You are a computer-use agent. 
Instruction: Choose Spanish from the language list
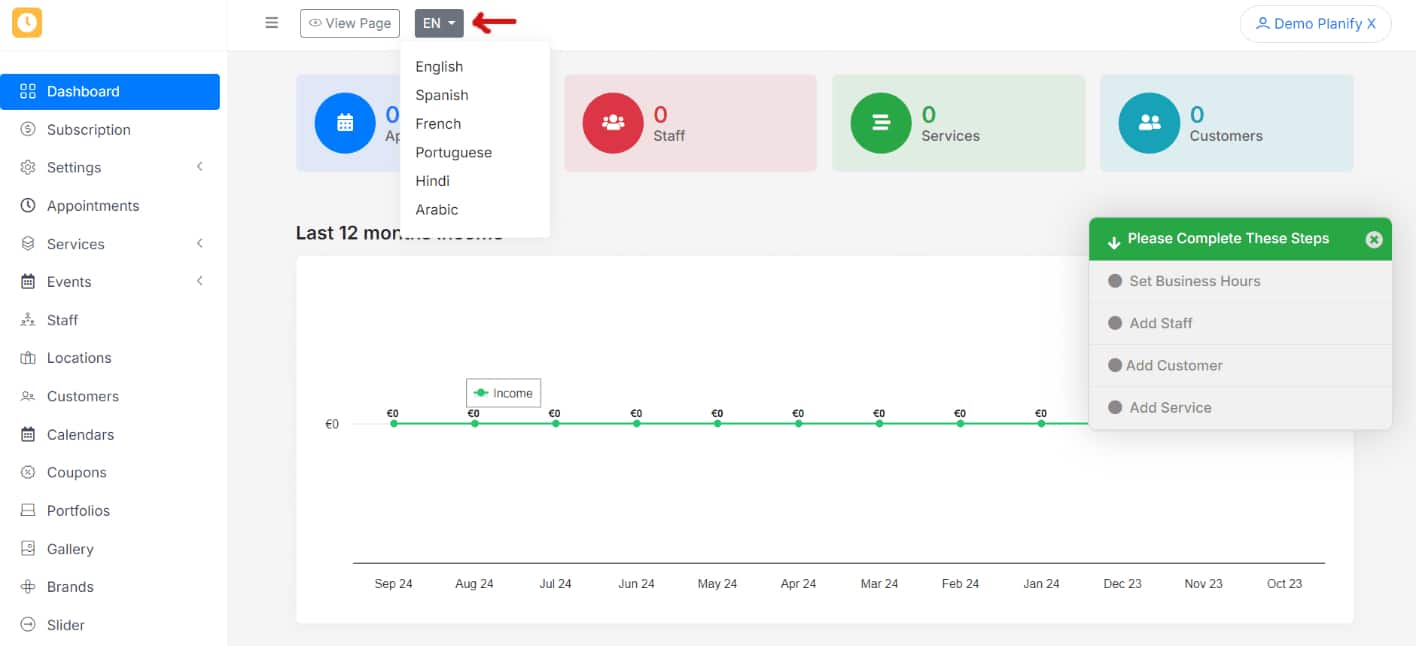pyautogui.click(x=442, y=95)
